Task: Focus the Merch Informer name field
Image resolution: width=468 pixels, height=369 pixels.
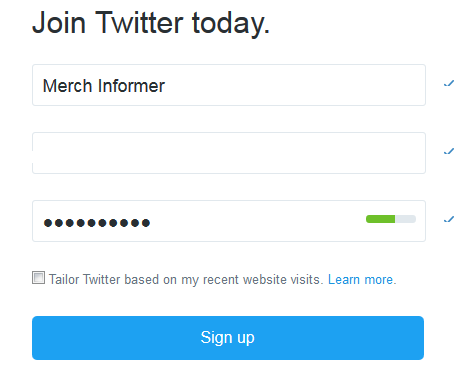Action: 229,85
